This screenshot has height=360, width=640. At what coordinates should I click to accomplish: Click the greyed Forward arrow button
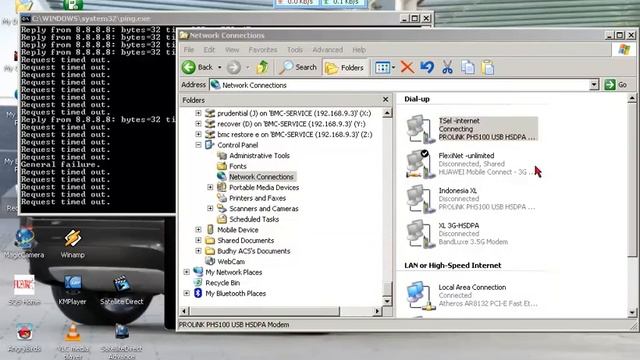coord(234,67)
